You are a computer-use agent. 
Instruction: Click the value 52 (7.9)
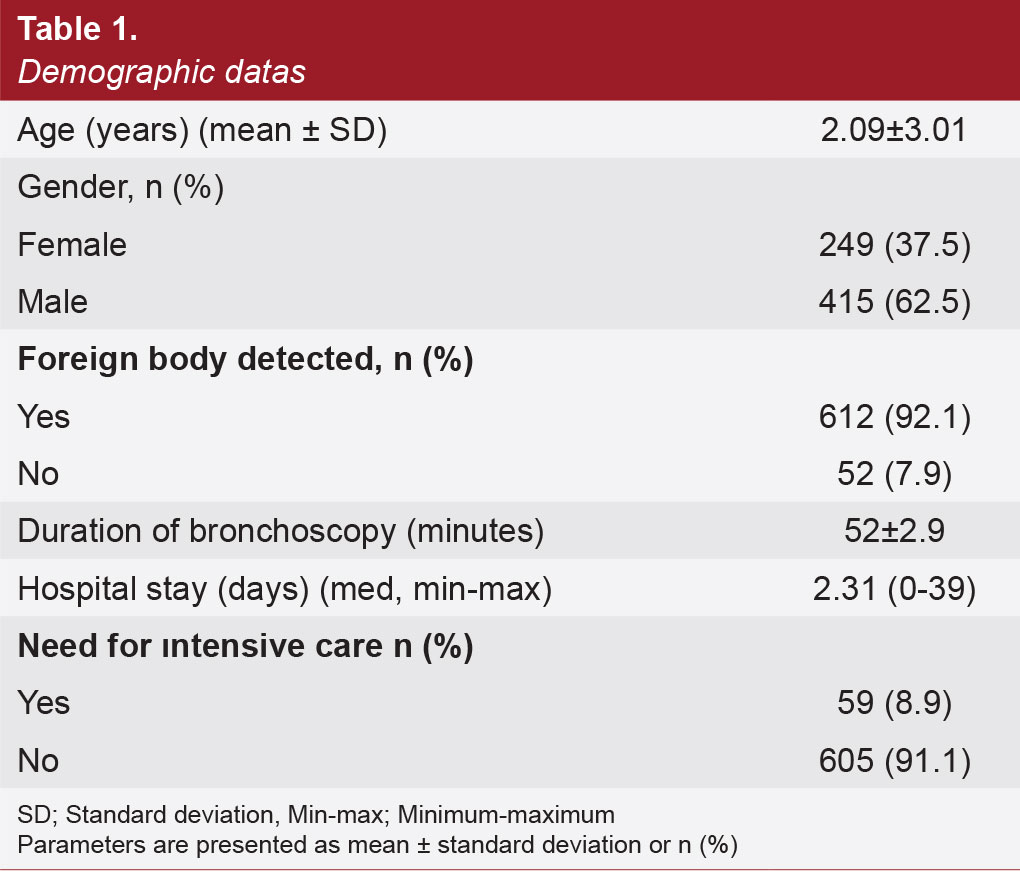click(894, 474)
